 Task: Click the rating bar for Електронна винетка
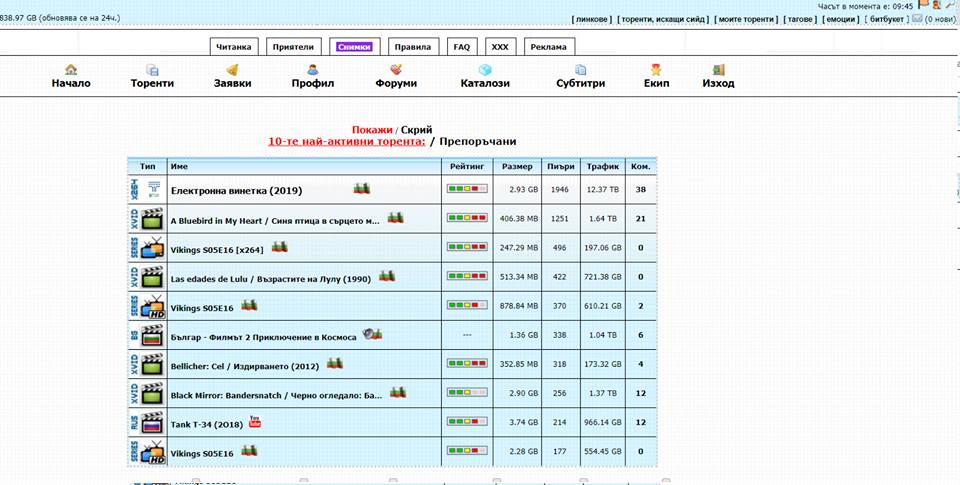[x=466, y=189]
